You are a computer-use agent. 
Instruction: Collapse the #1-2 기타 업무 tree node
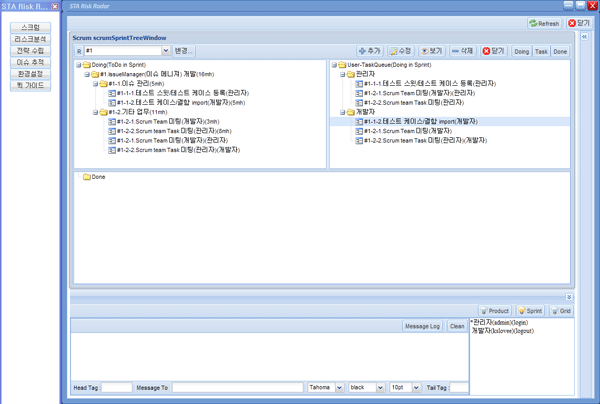(96, 113)
